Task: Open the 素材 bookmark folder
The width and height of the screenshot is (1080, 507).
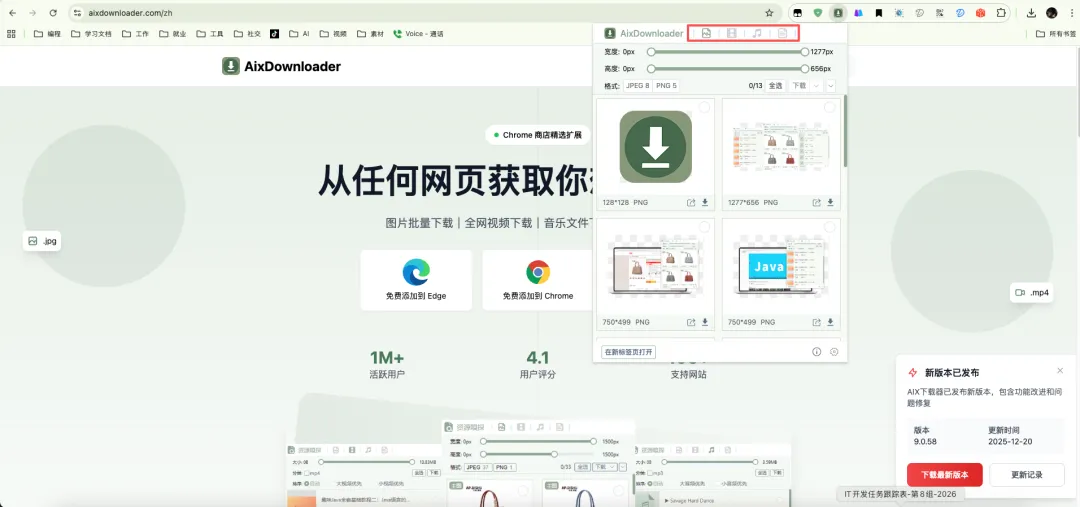Action: [370, 33]
